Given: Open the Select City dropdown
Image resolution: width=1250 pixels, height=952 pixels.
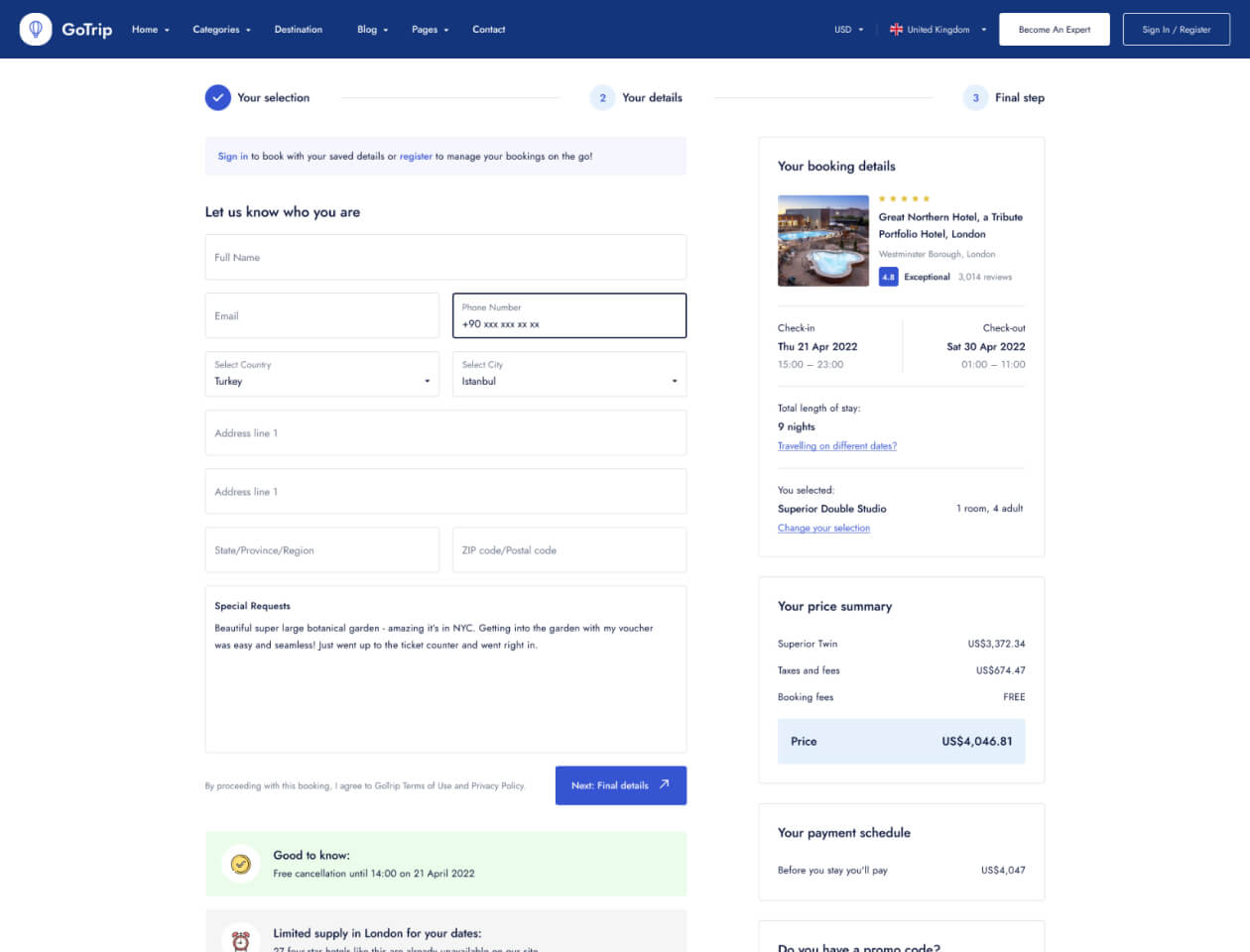Looking at the screenshot, I should (568, 374).
